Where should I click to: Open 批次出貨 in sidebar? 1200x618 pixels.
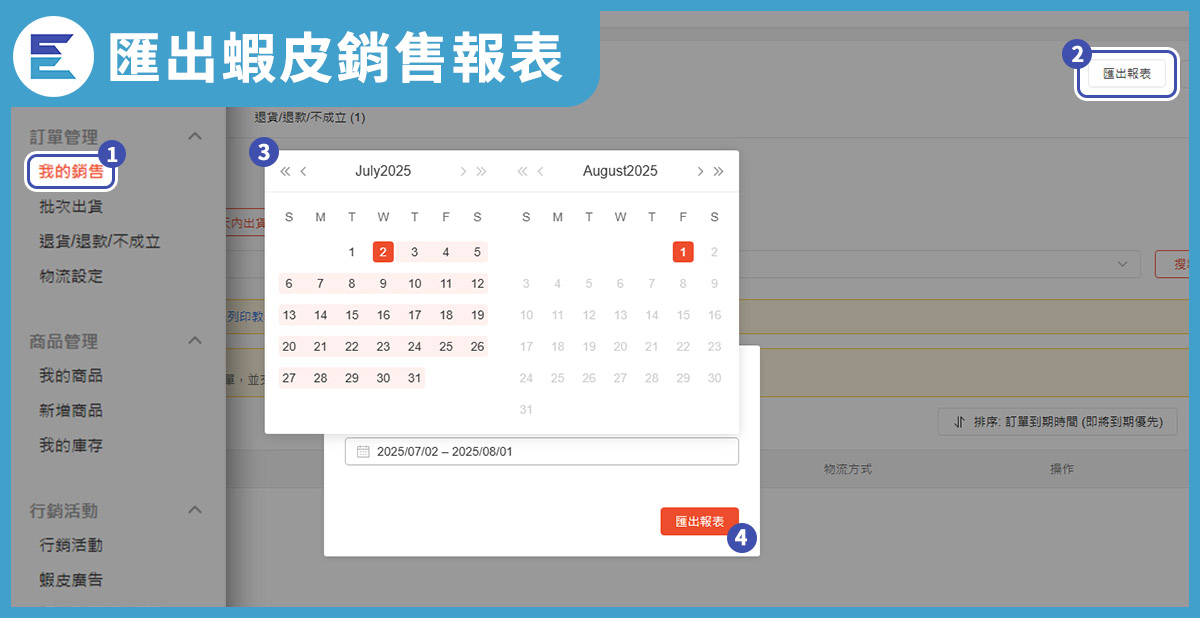(x=71, y=207)
